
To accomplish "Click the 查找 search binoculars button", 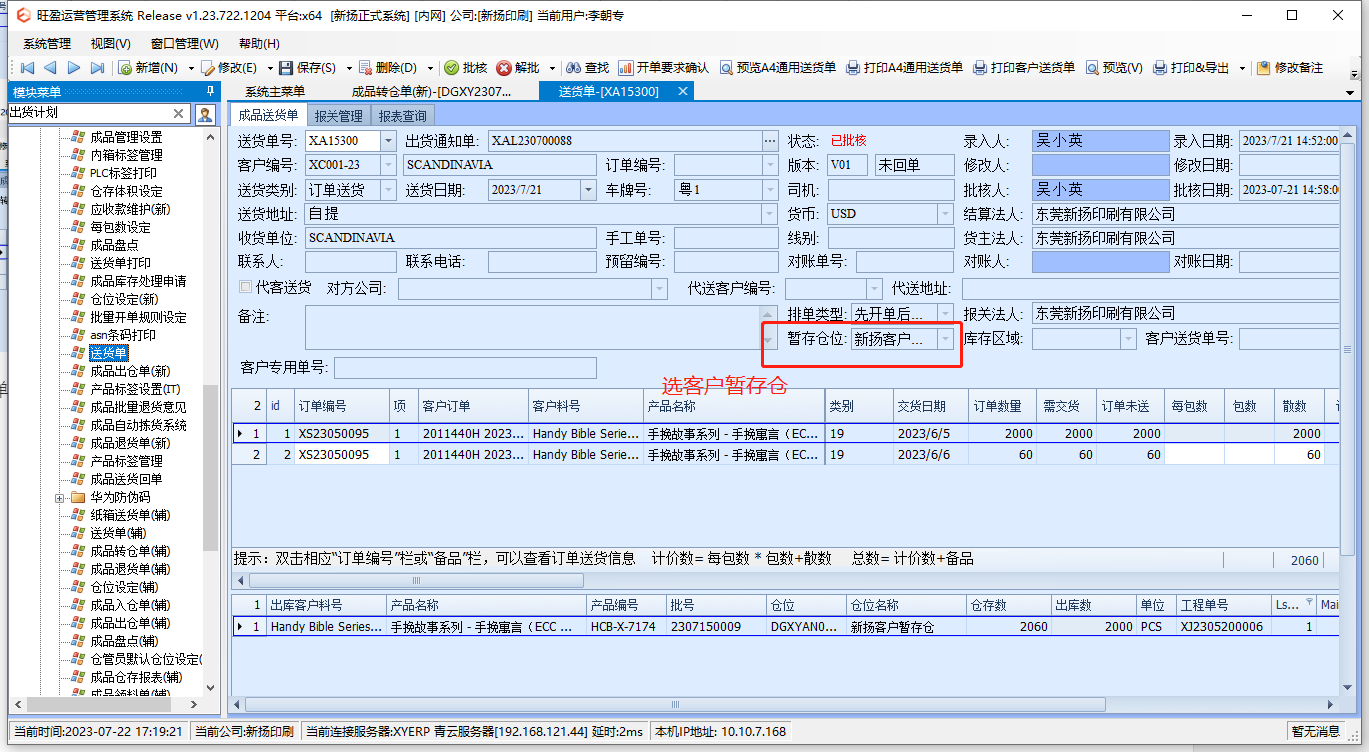I will (588, 68).
